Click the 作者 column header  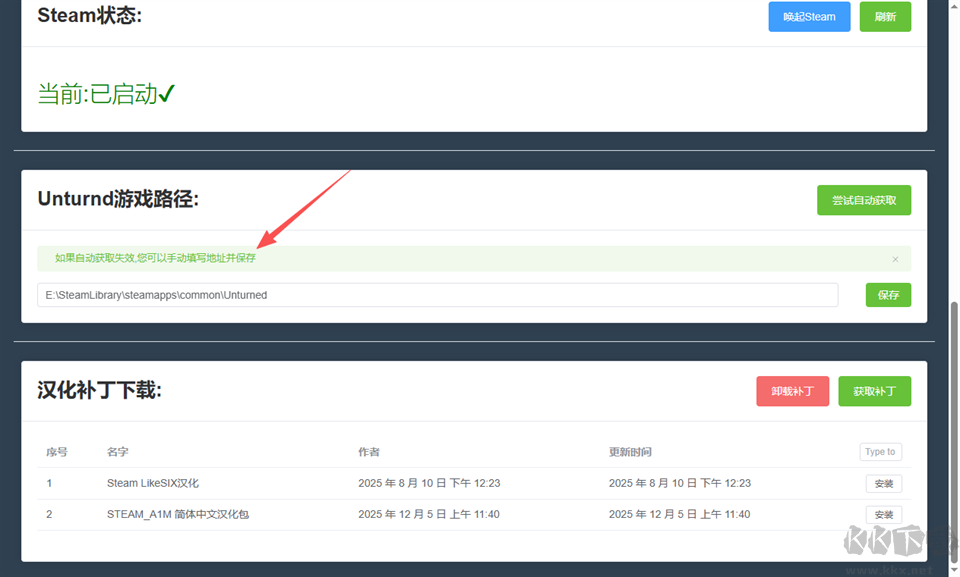tap(369, 452)
